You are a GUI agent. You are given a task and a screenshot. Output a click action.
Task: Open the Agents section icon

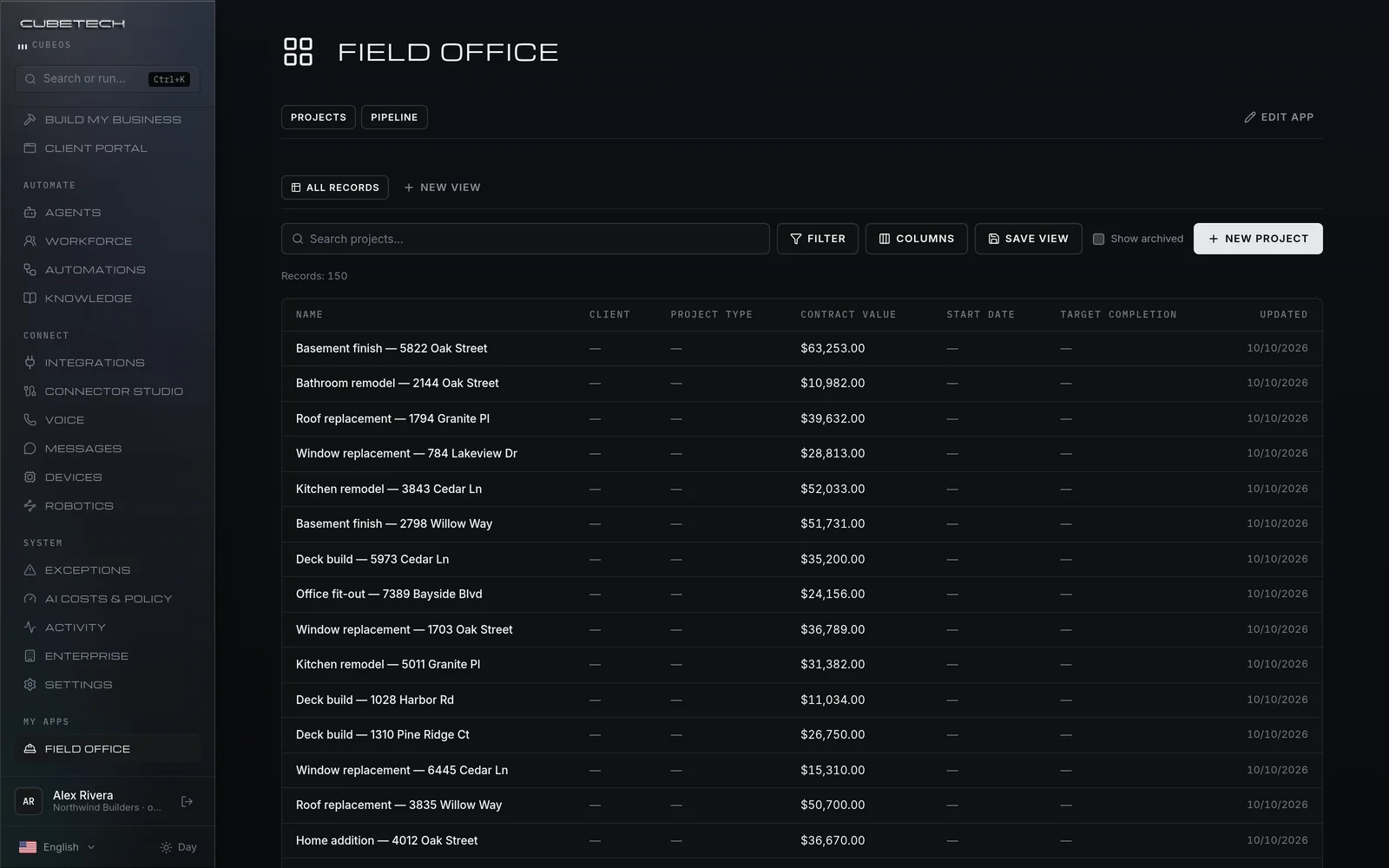(30, 213)
